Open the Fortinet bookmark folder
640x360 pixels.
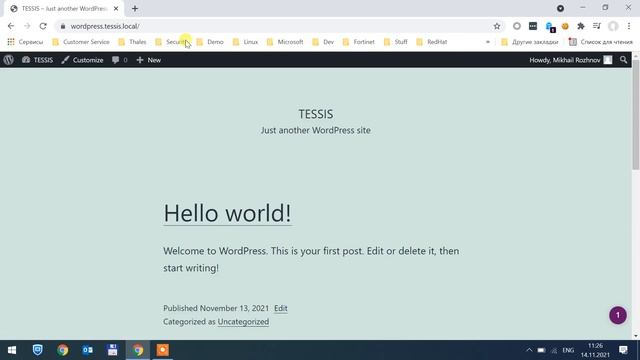click(358, 42)
